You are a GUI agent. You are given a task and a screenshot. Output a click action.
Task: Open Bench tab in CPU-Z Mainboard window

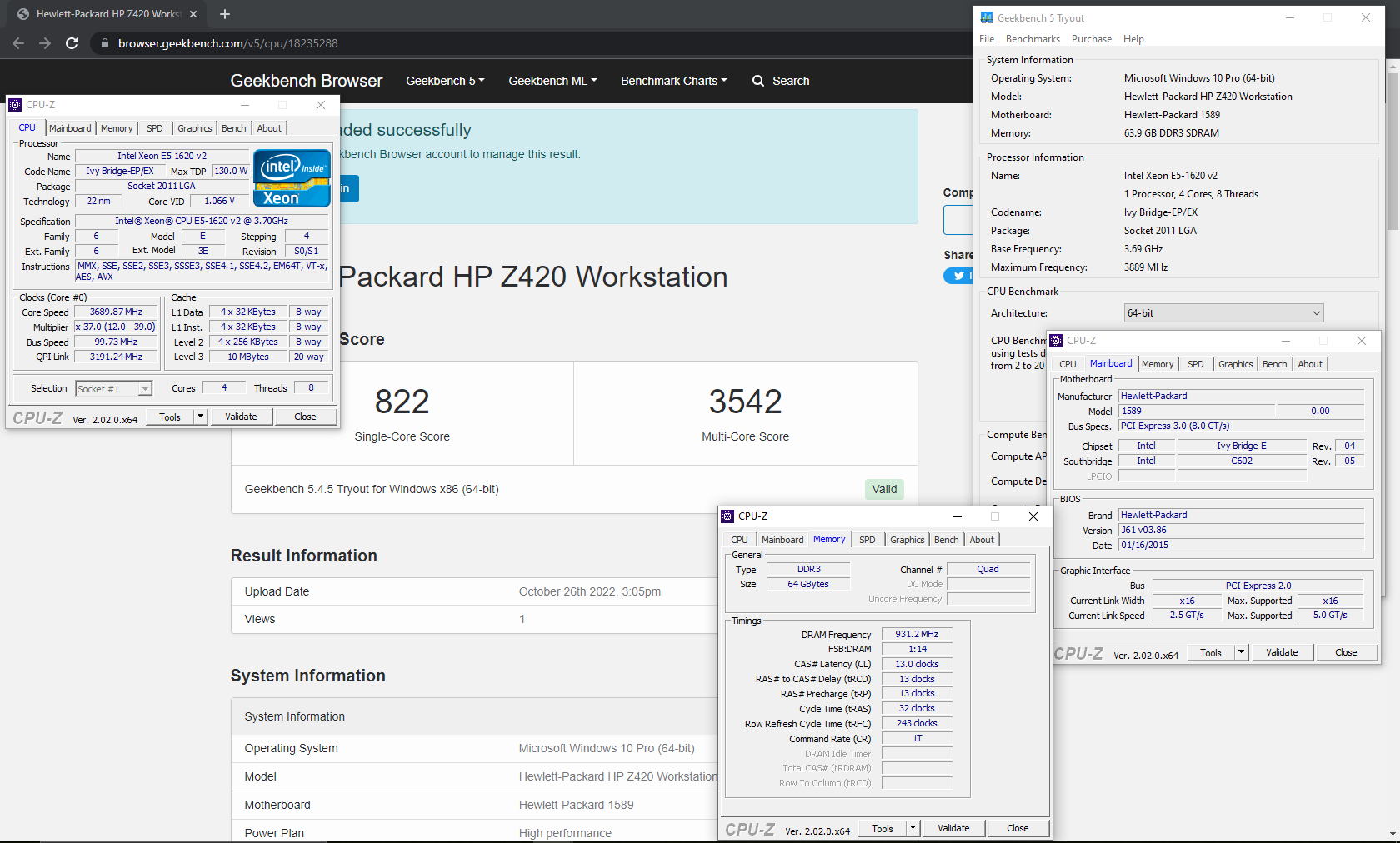coord(1274,364)
